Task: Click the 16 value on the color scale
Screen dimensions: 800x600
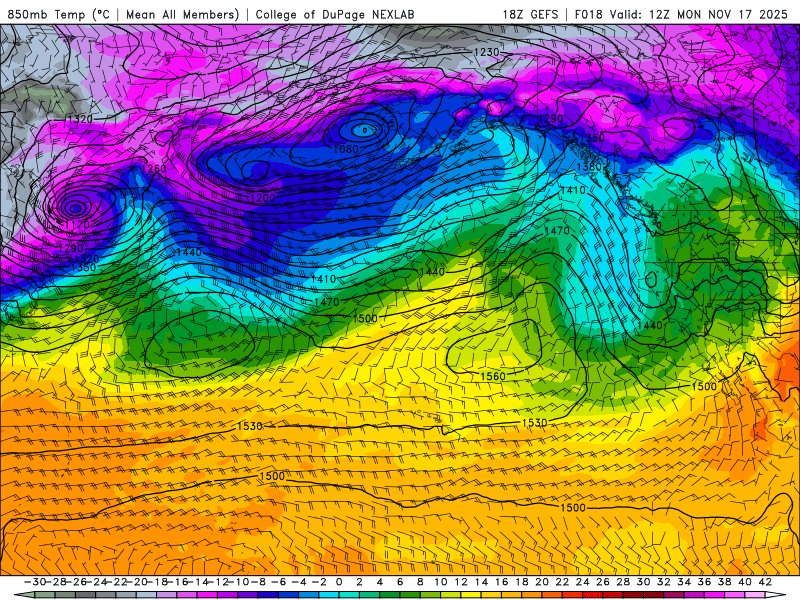Action: click(x=502, y=582)
